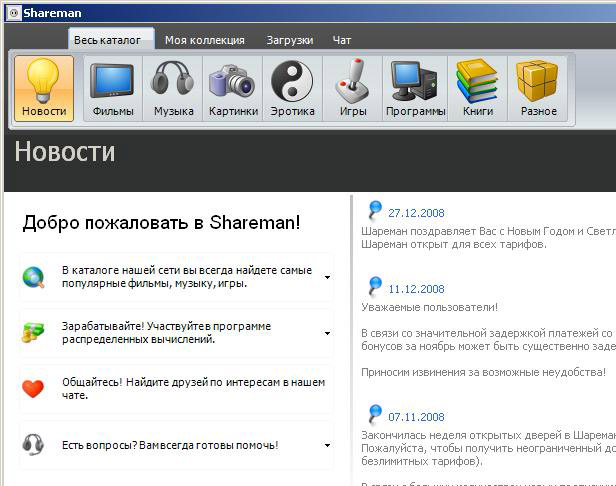Open the Книги stacked books category
This screenshot has width=616, height=486.
click(x=478, y=88)
